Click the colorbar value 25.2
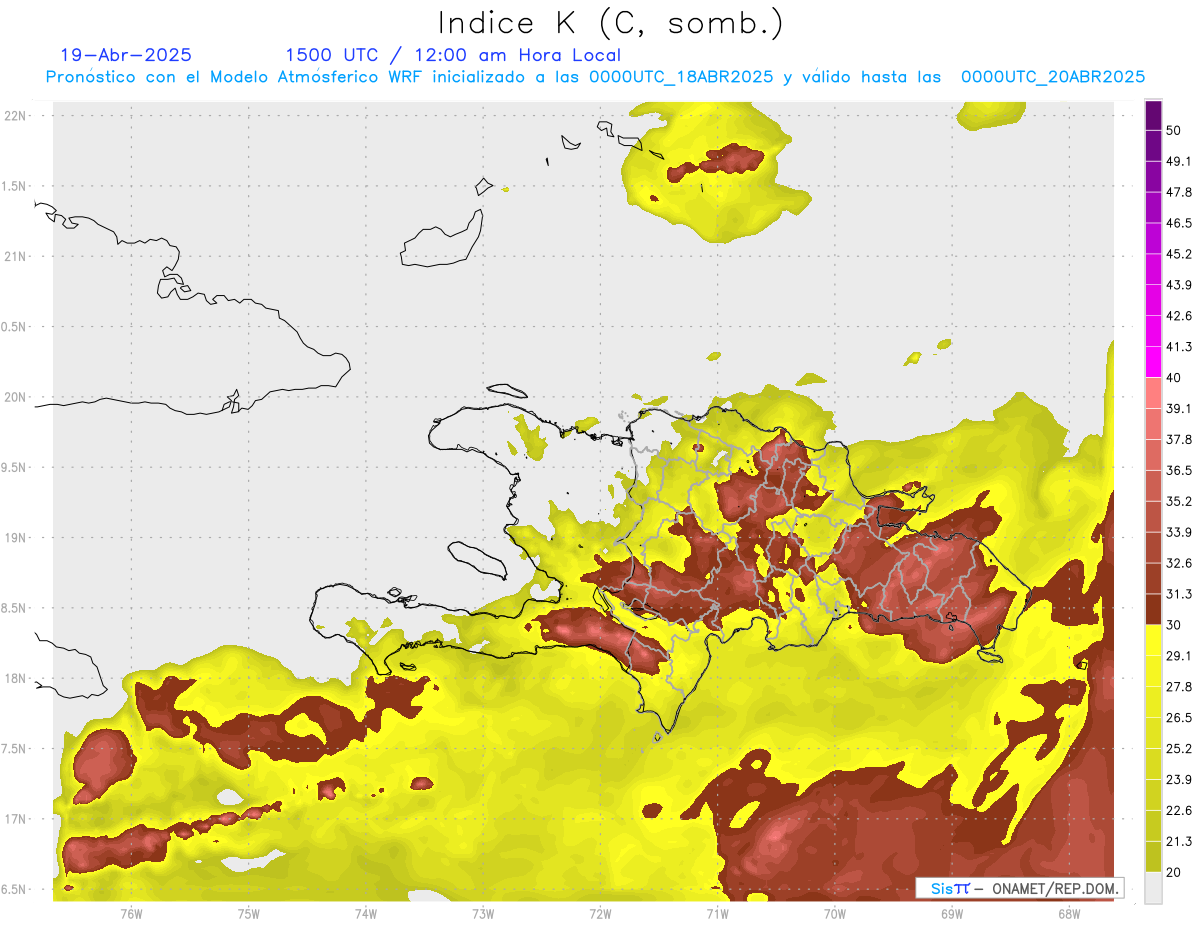 1179,748
